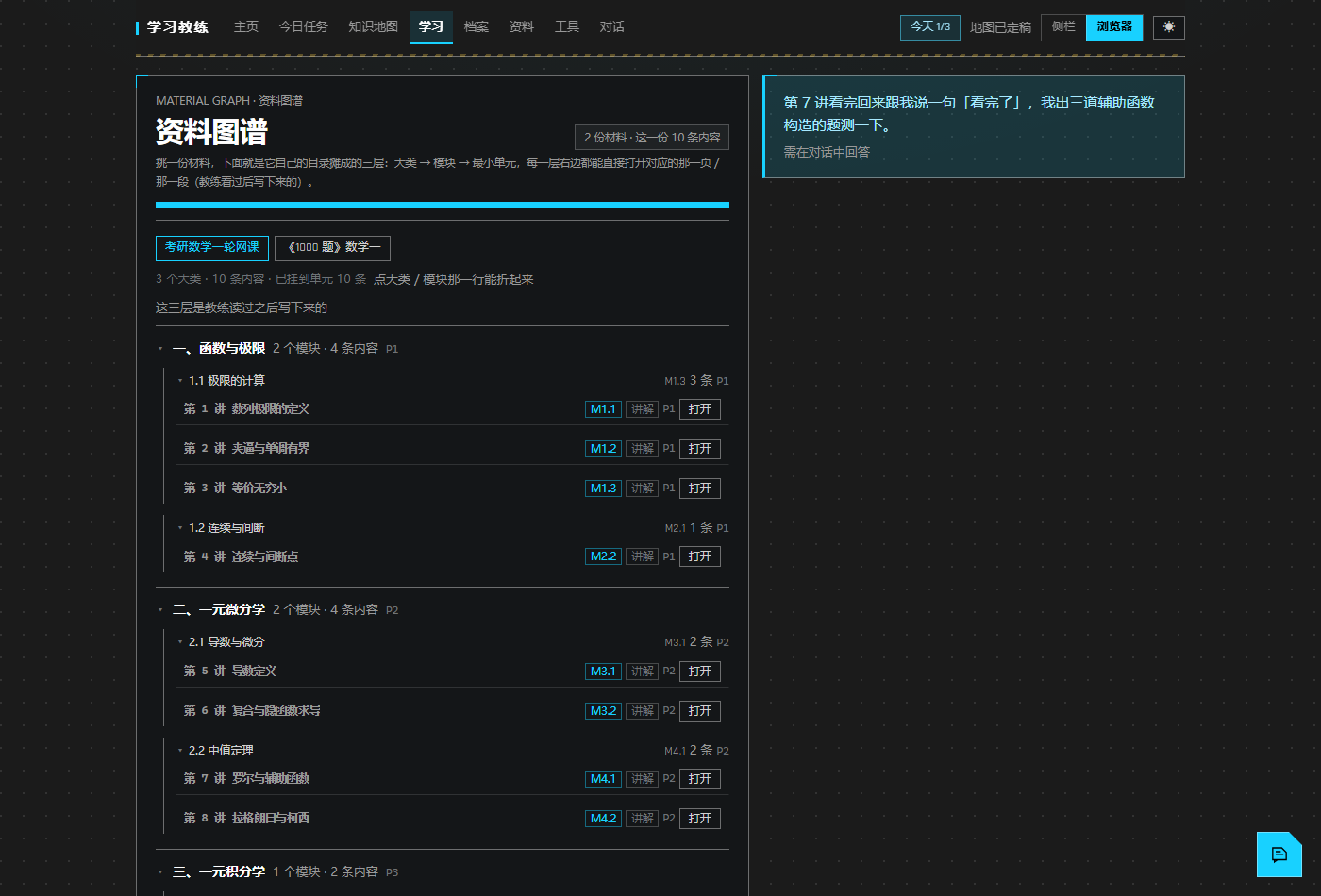Click the 讲解 tag on 第 8 讲
The width and height of the screenshot is (1321, 896).
[x=643, y=819]
